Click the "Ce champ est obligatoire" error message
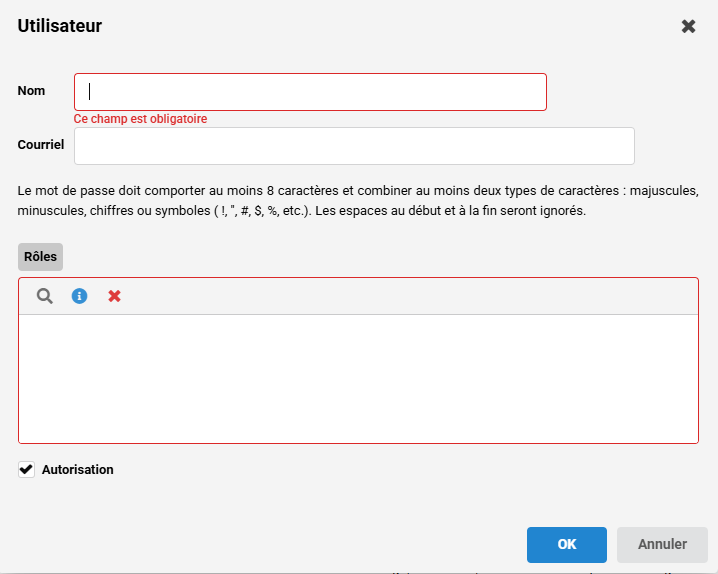This screenshot has width=718, height=574. (140, 119)
